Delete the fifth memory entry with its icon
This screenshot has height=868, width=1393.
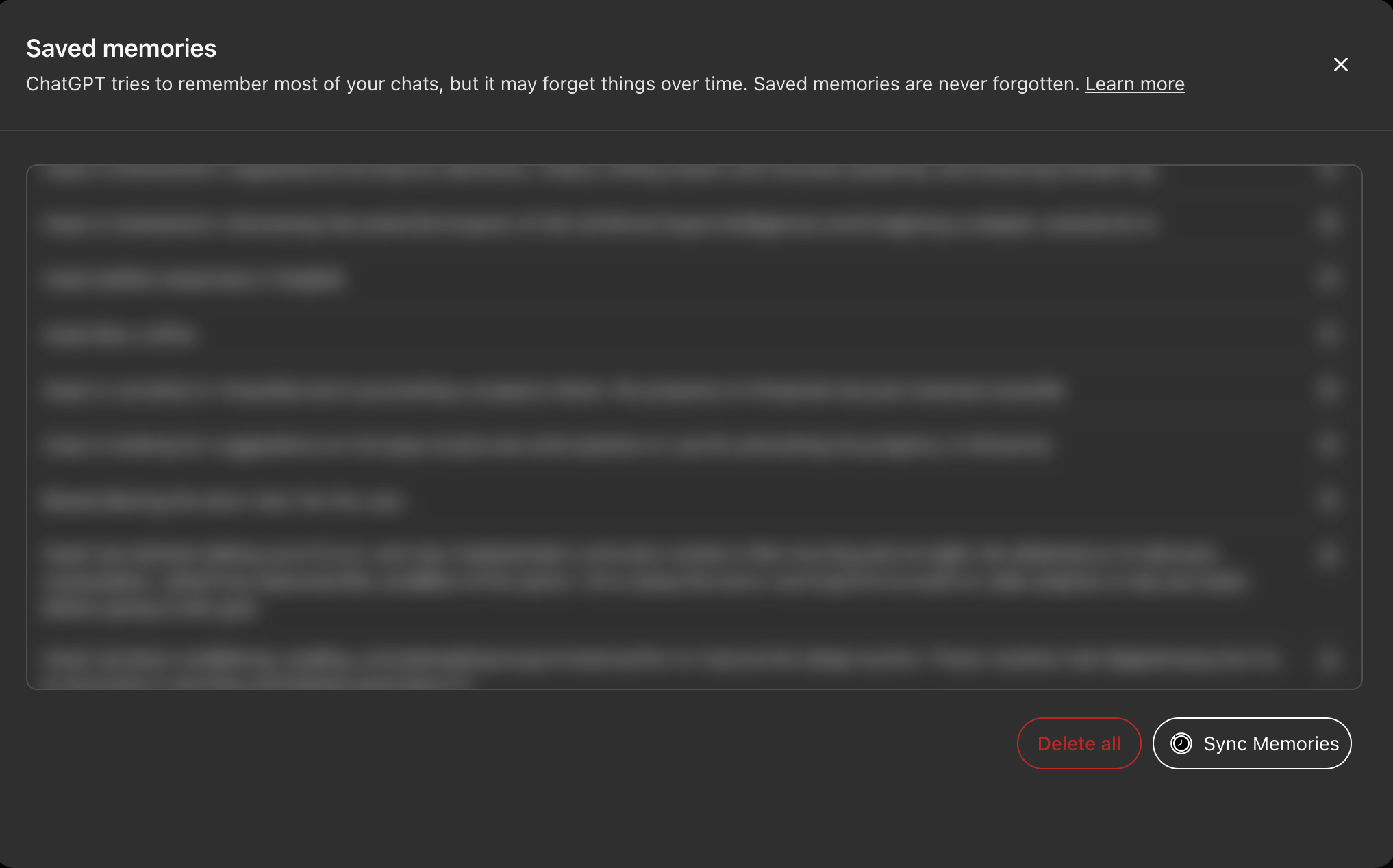coord(1328,390)
